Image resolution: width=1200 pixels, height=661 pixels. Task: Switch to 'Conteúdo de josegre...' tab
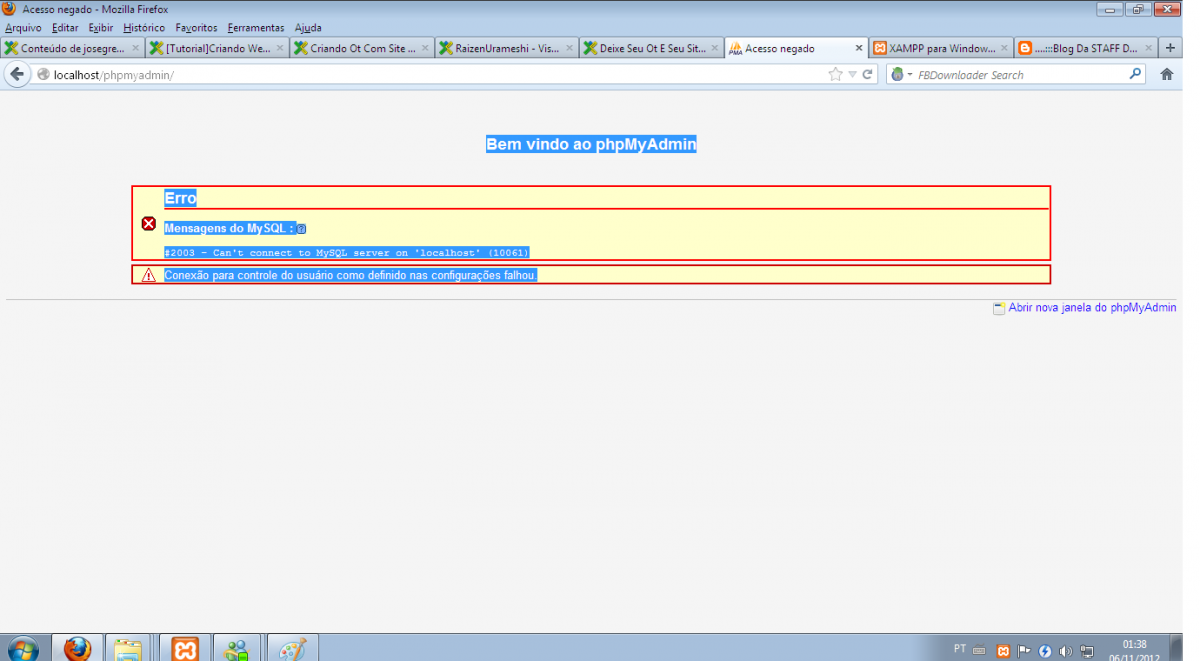(72, 48)
